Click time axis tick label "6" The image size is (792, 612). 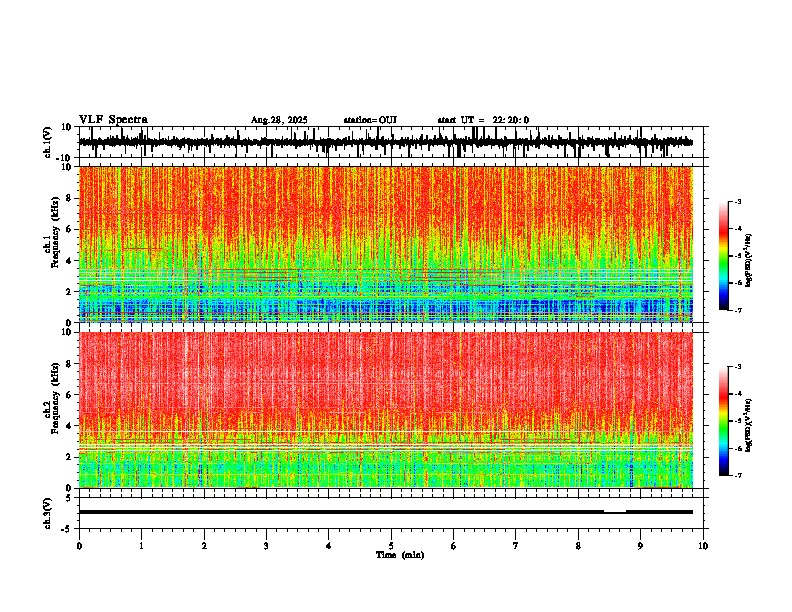coord(454,546)
